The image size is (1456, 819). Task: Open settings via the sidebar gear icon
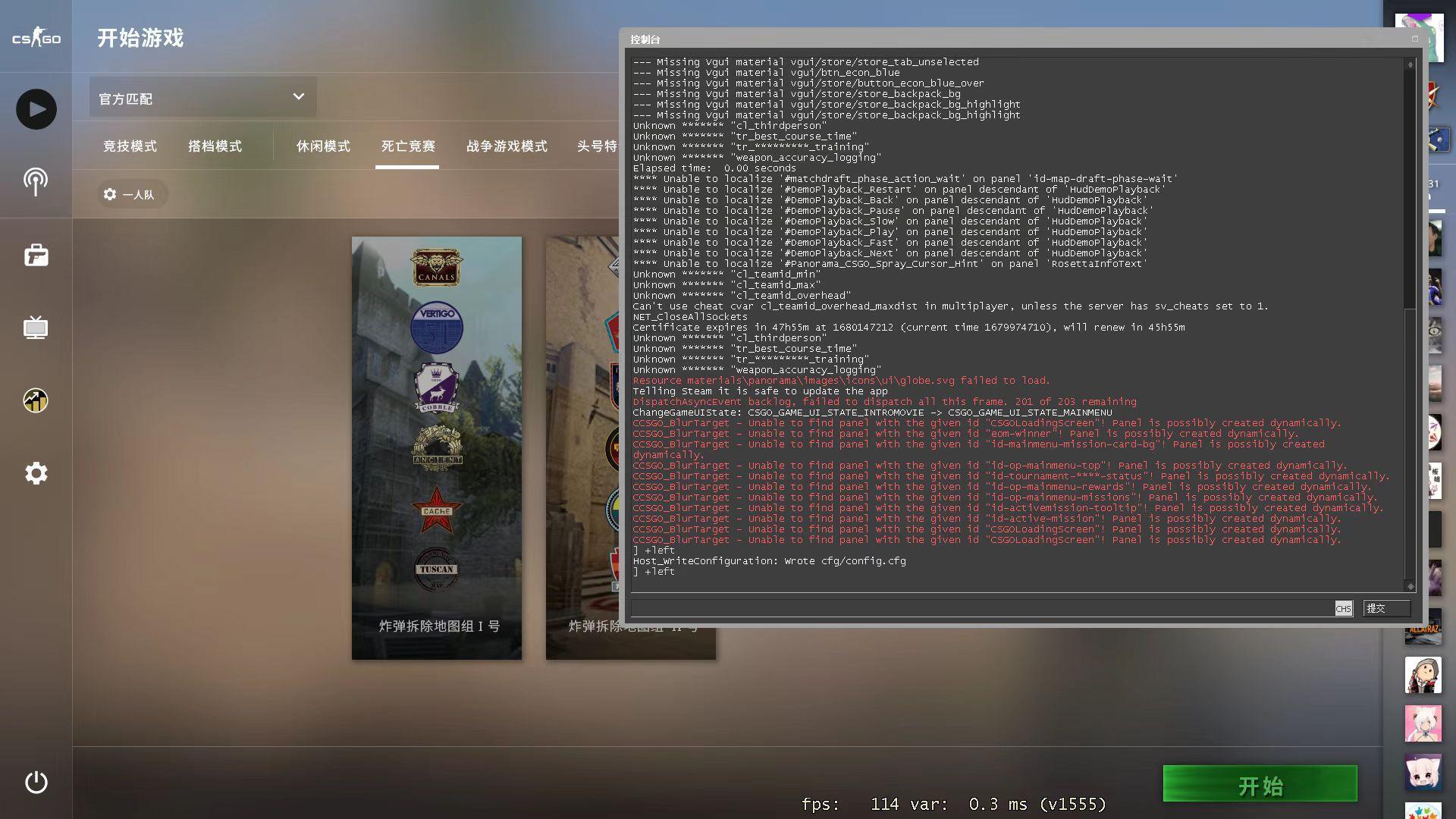tap(36, 473)
